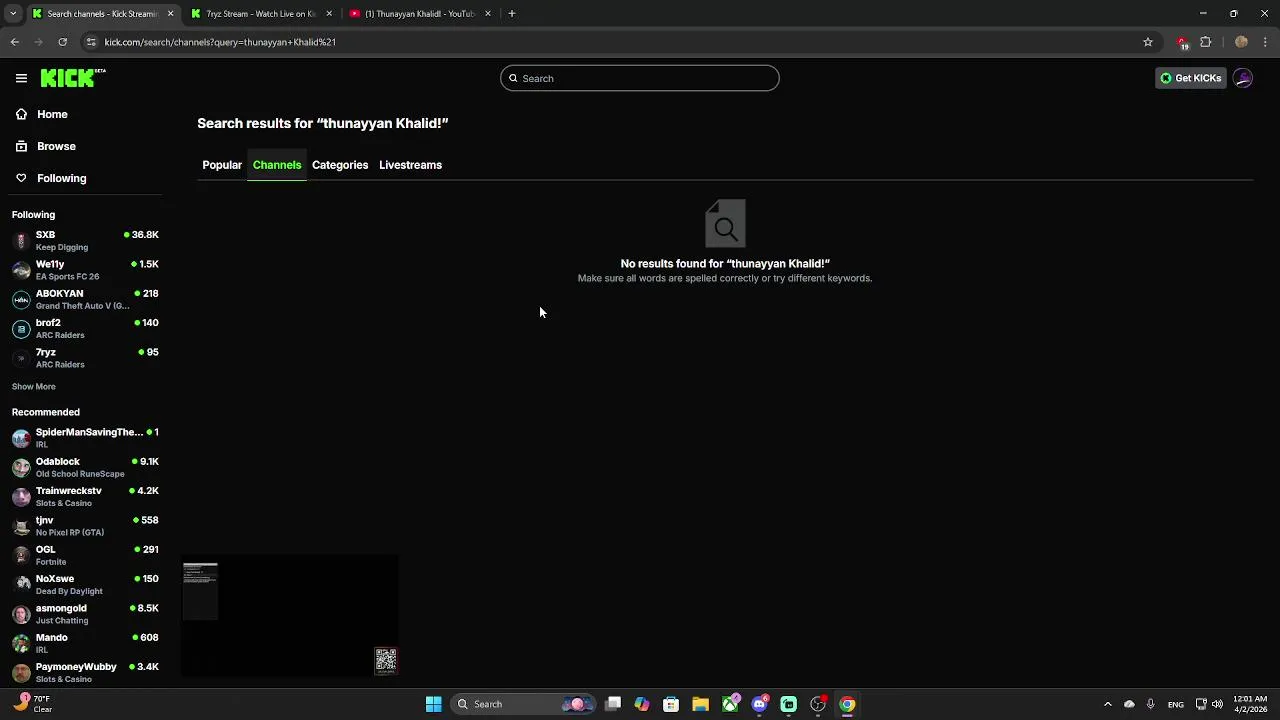Open File Explorer from the taskbar
Viewport: 1280px width, 720px height.
pos(700,704)
